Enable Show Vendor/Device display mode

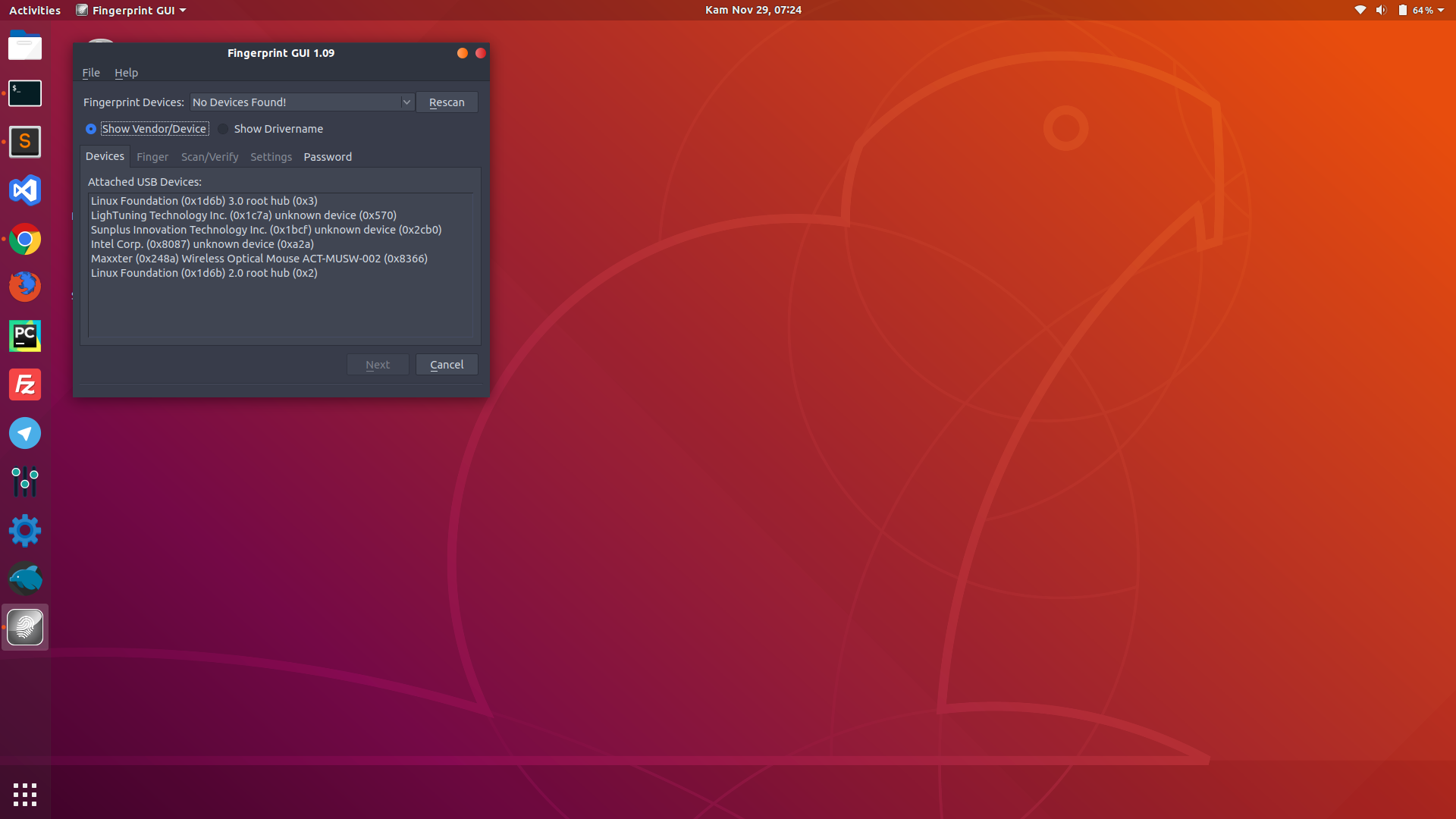coord(90,128)
